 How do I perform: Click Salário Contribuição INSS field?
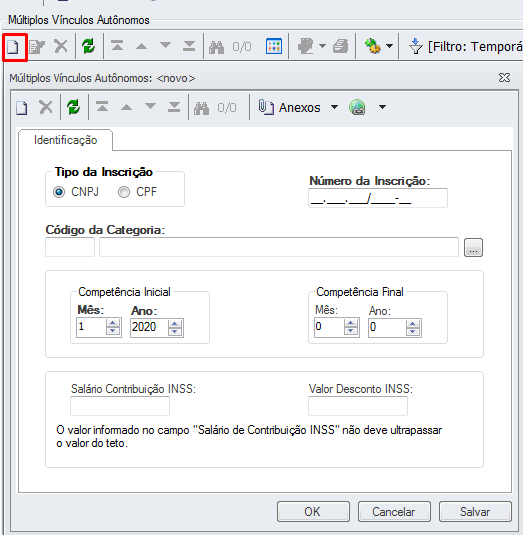click(120, 406)
